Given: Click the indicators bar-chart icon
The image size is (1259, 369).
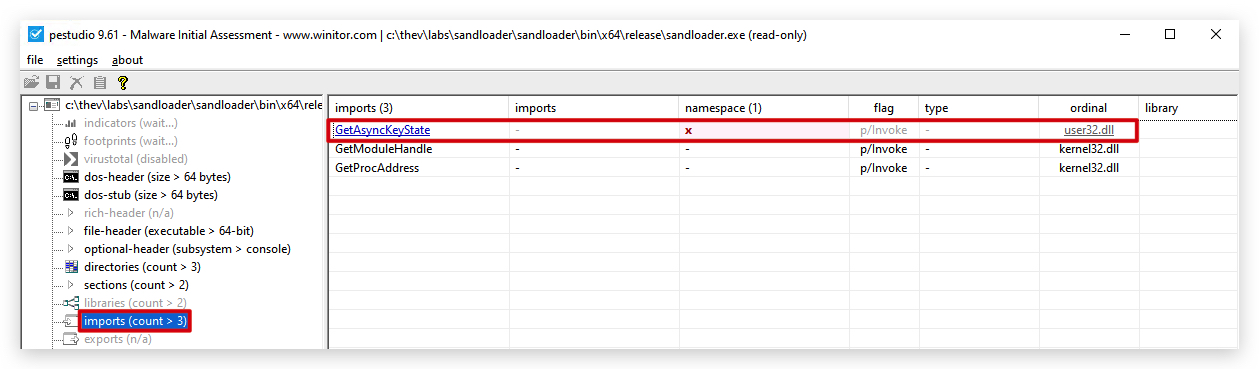Looking at the screenshot, I should pos(71,123).
